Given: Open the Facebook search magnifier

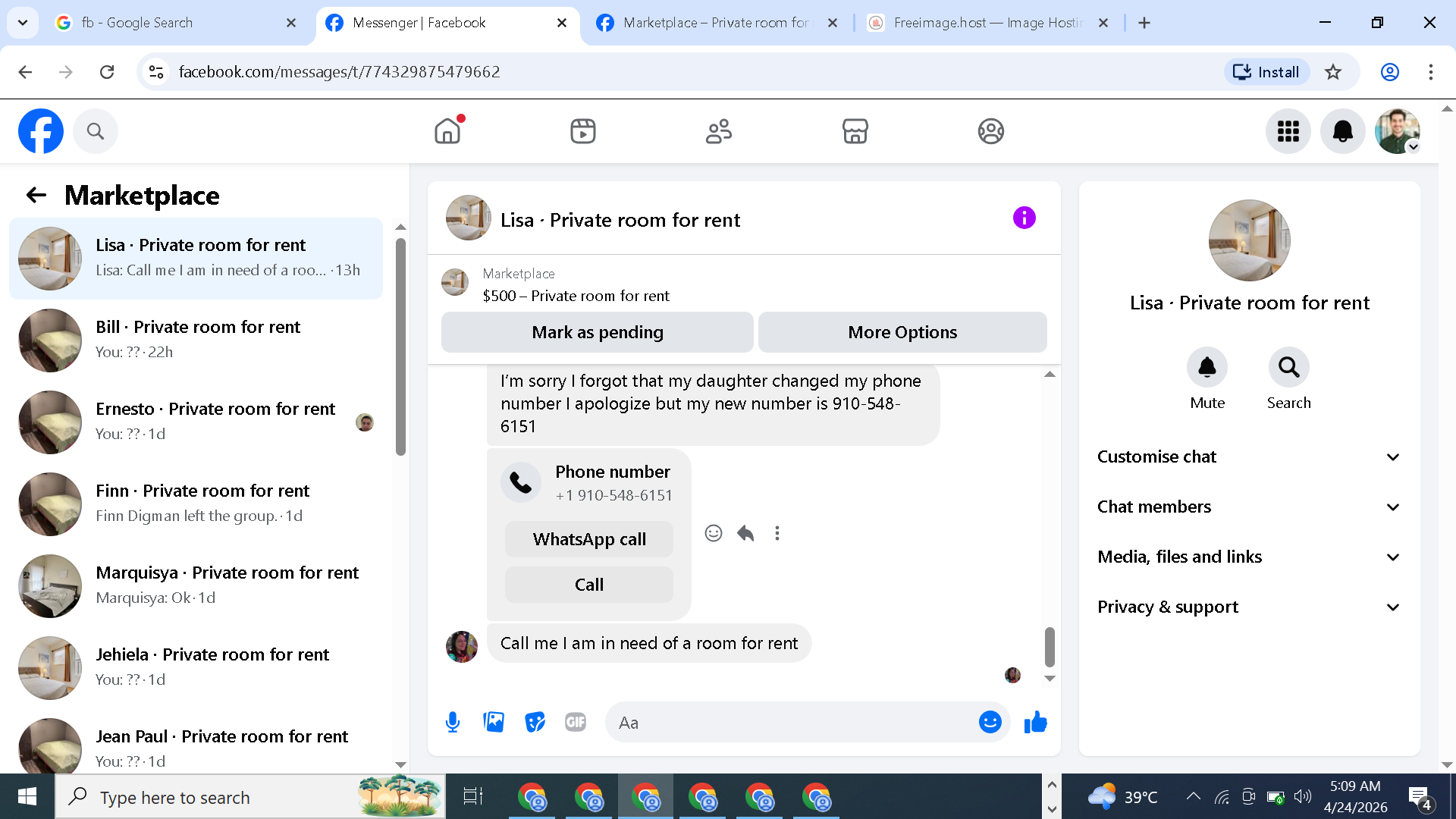Looking at the screenshot, I should tap(96, 131).
